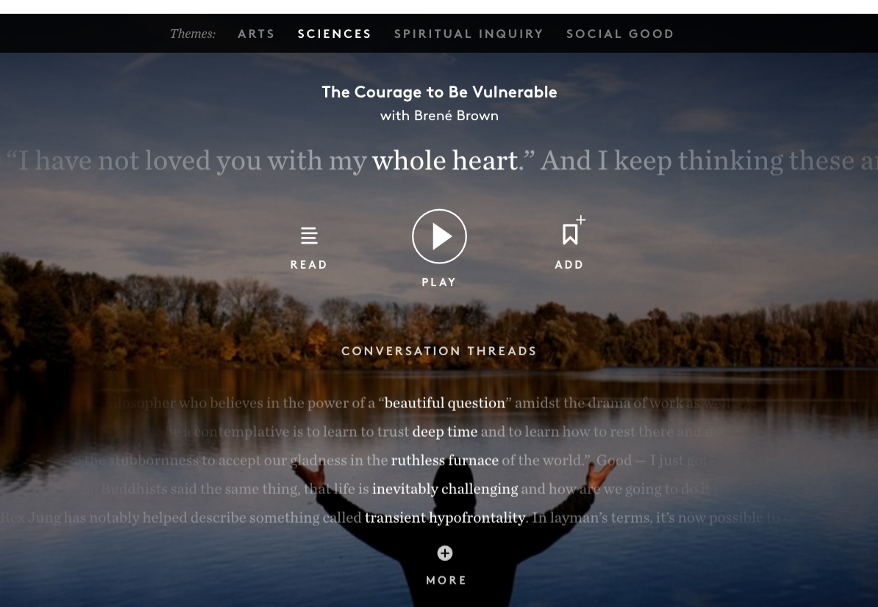Click the READ label text

309,265
